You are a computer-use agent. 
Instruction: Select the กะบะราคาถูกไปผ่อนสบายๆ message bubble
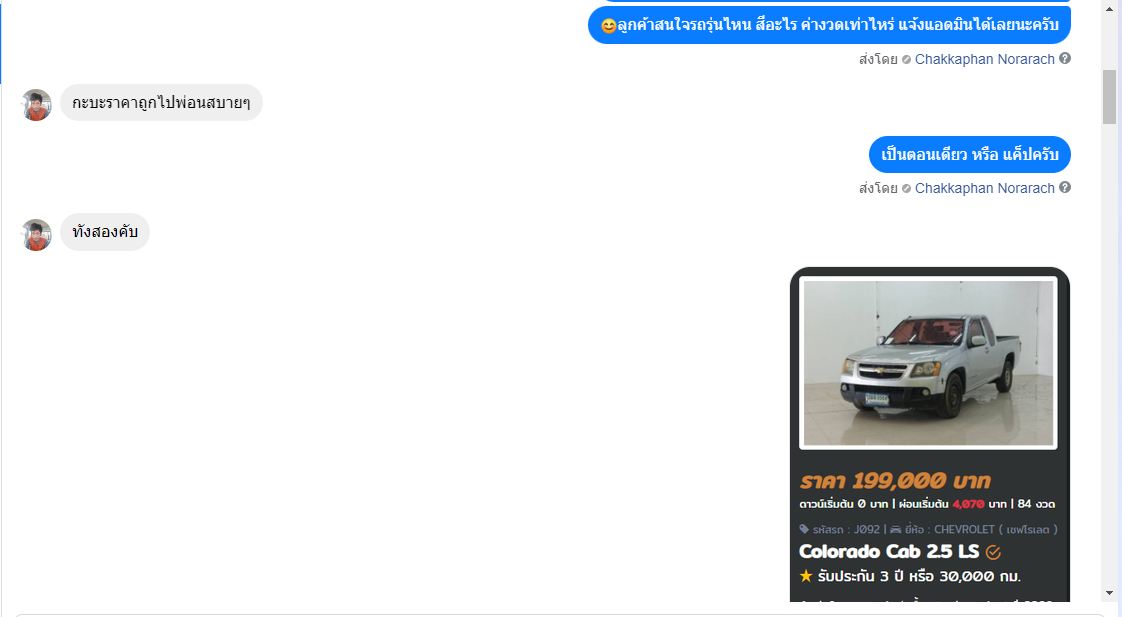point(161,103)
